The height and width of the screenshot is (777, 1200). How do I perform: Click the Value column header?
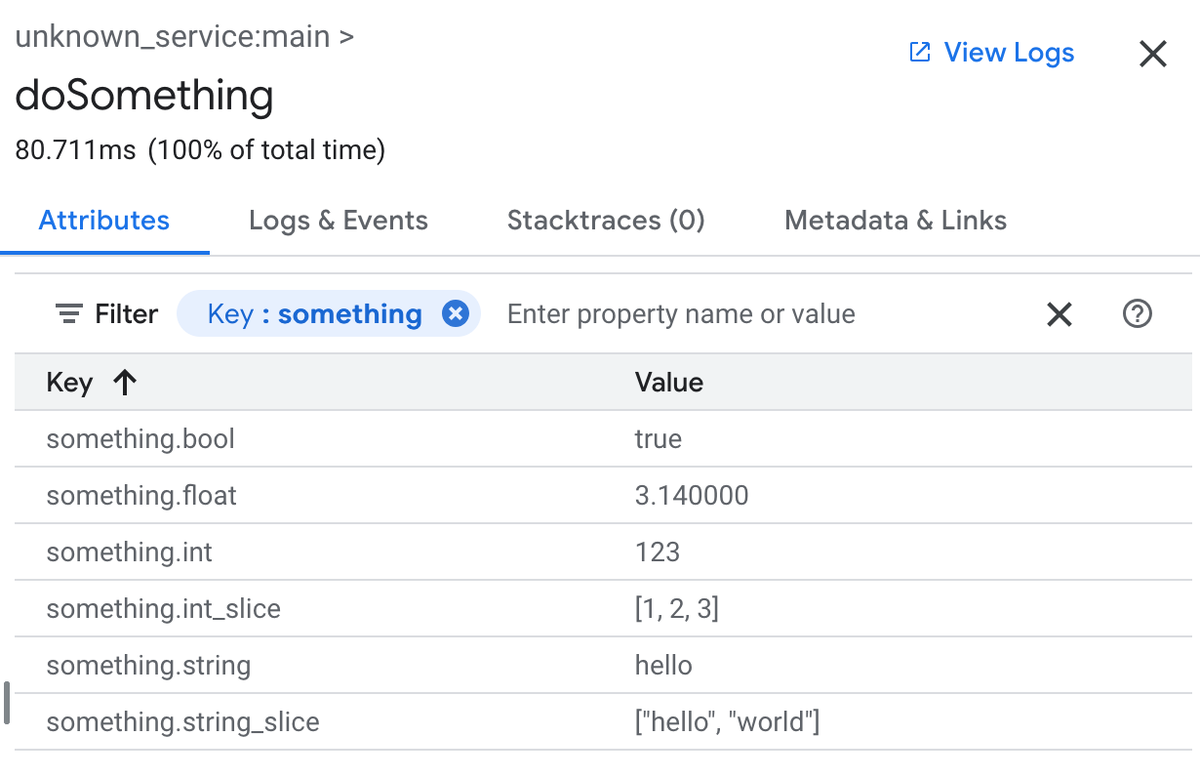[x=669, y=382]
